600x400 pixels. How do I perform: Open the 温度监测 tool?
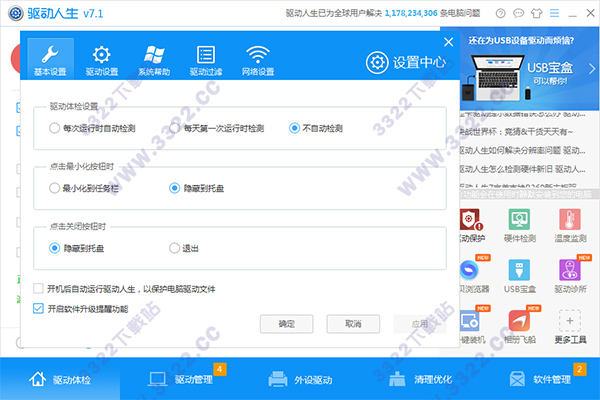click(570, 226)
